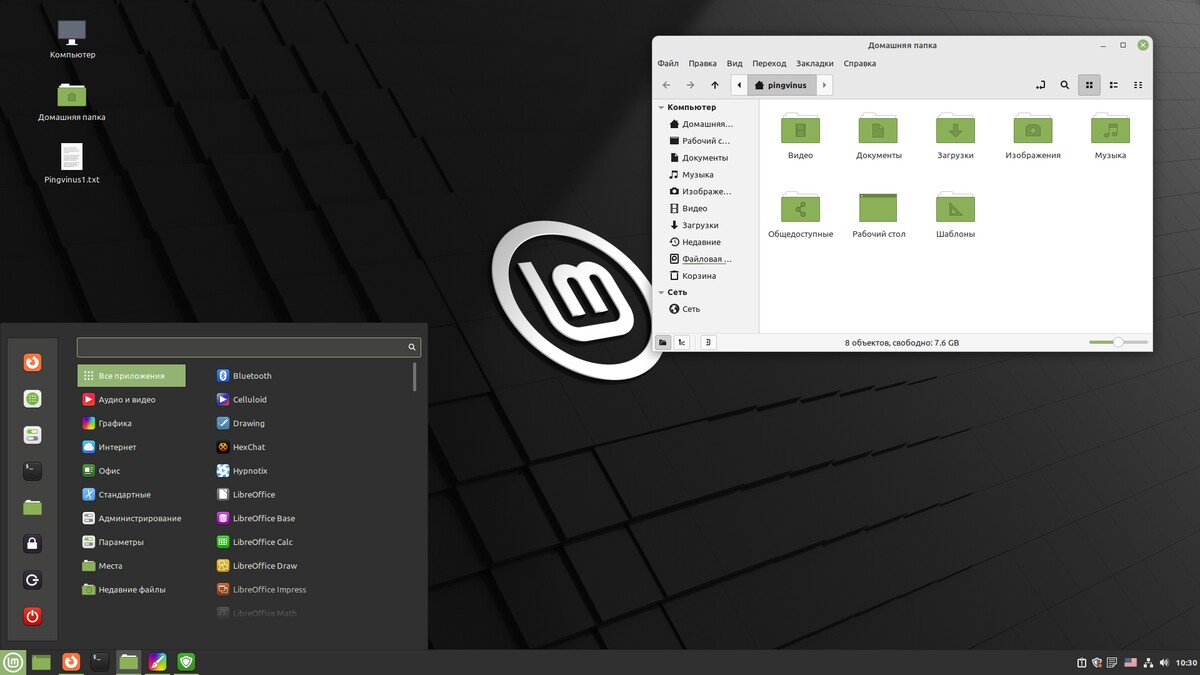Select the Домашняя папка desktop icon
This screenshot has width=1200, height=675.
click(x=72, y=101)
